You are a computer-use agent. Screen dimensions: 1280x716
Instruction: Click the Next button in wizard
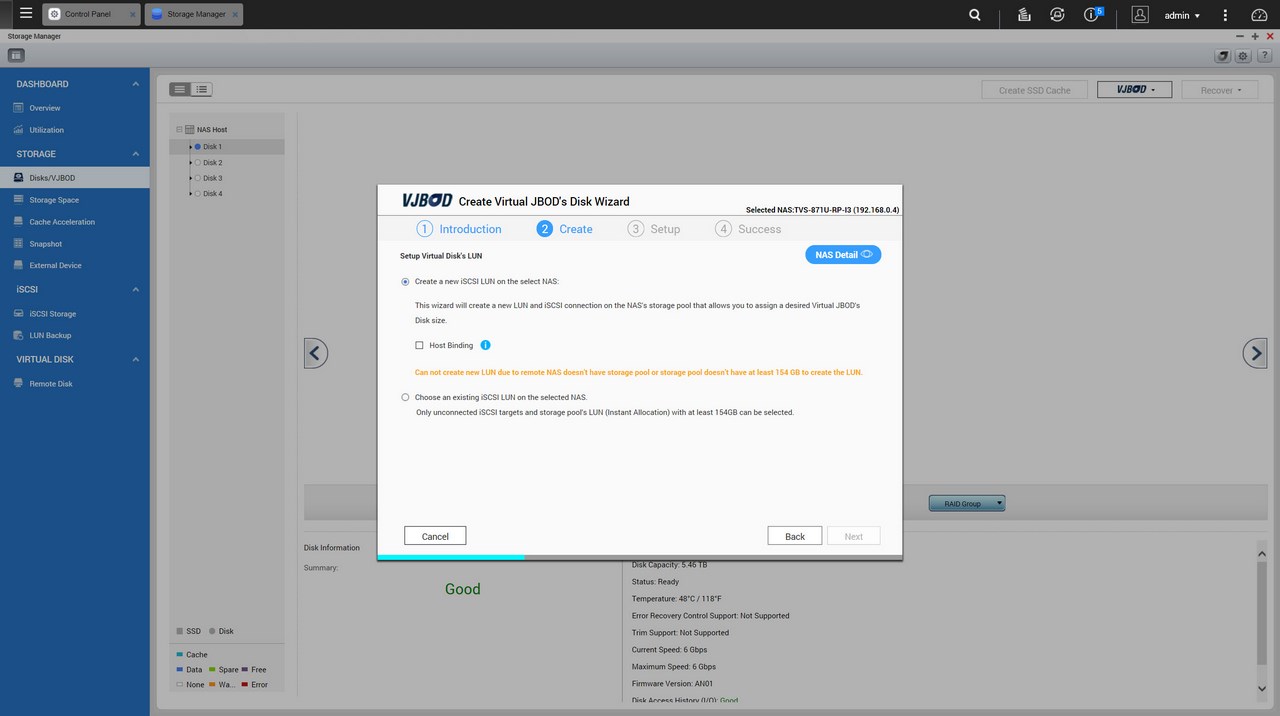(853, 536)
